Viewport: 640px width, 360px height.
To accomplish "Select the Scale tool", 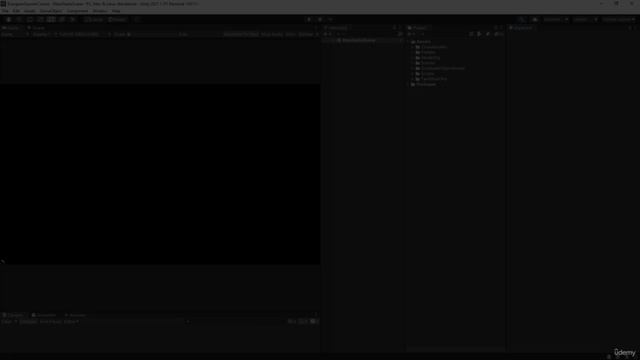I will point(40,20).
